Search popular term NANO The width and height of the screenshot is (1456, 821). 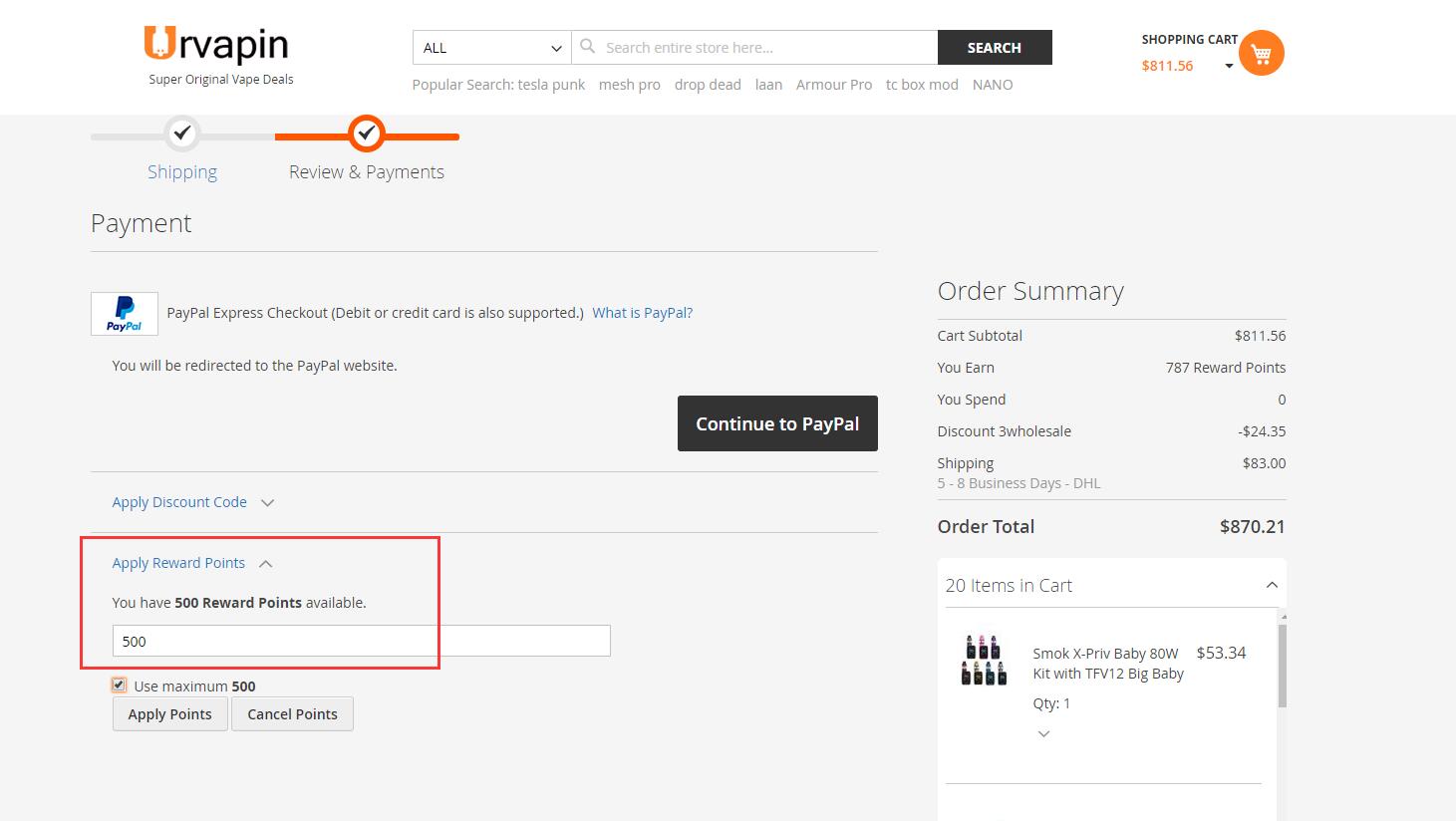point(993,85)
